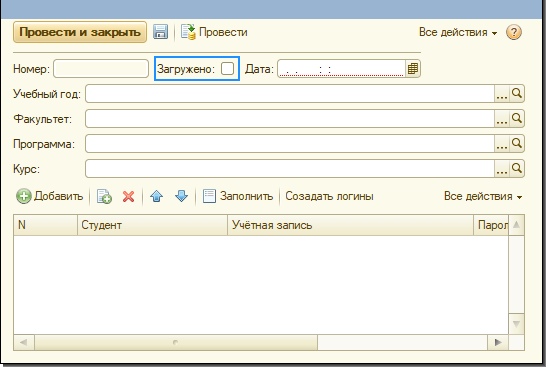Click the Парол column header
Viewport: 548px width, 368px height.
point(491,225)
